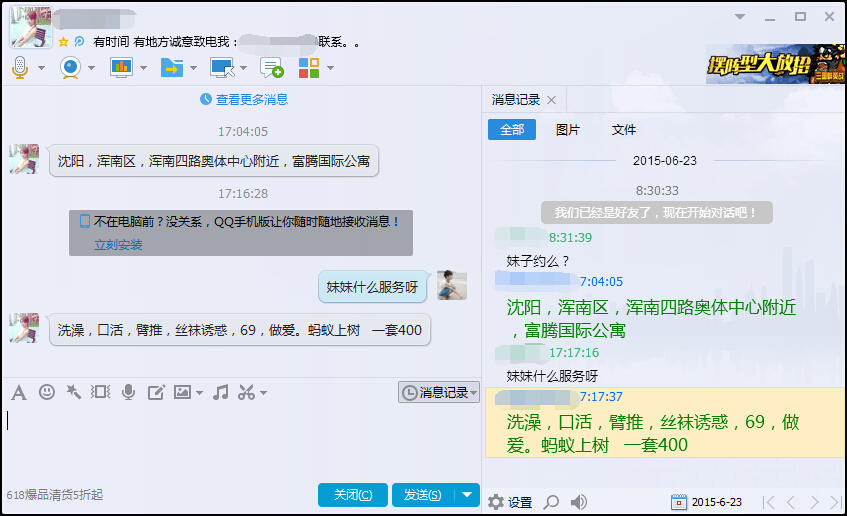This screenshot has width=847, height=516.
Task: Open voice call options dropdown arrow
Action: click(41, 68)
